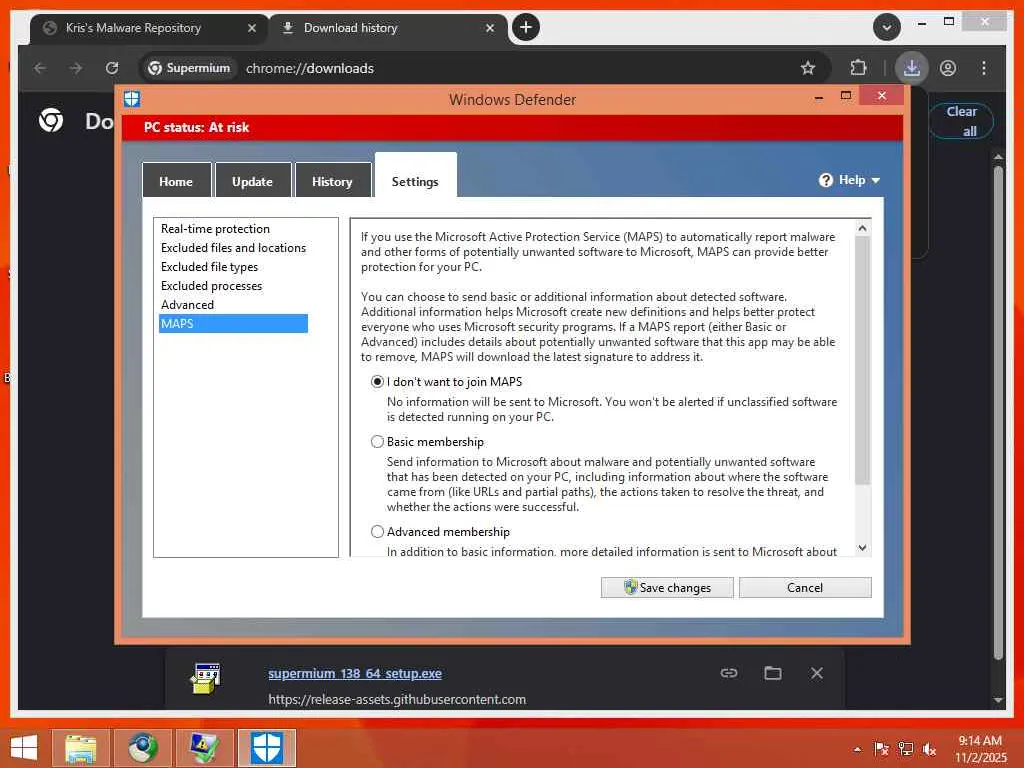Select Advanced in the settings list

(x=187, y=304)
